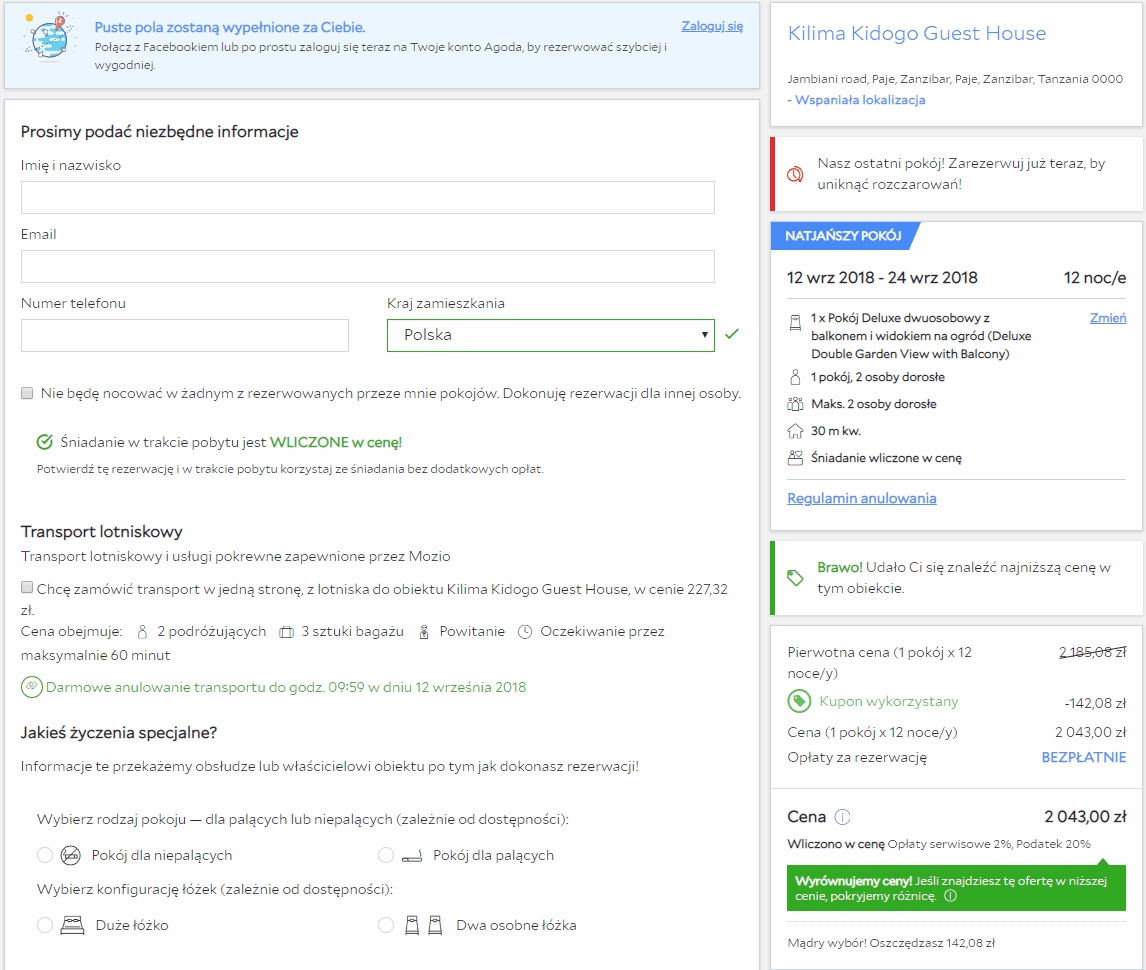Select 'Dwa osobne łóżka' radio button
Image resolution: width=1146 pixels, height=970 pixels.
pyautogui.click(x=386, y=925)
